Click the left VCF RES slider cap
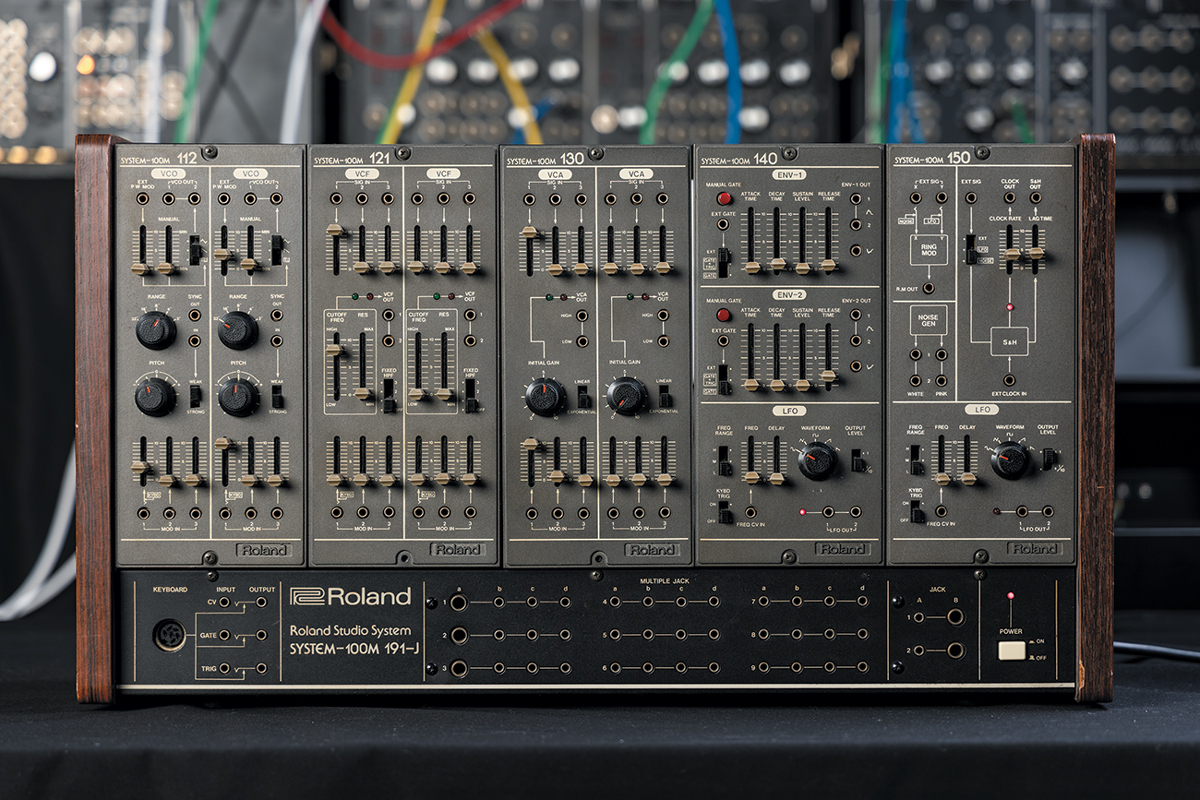The image size is (1200, 800). tap(363, 393)
